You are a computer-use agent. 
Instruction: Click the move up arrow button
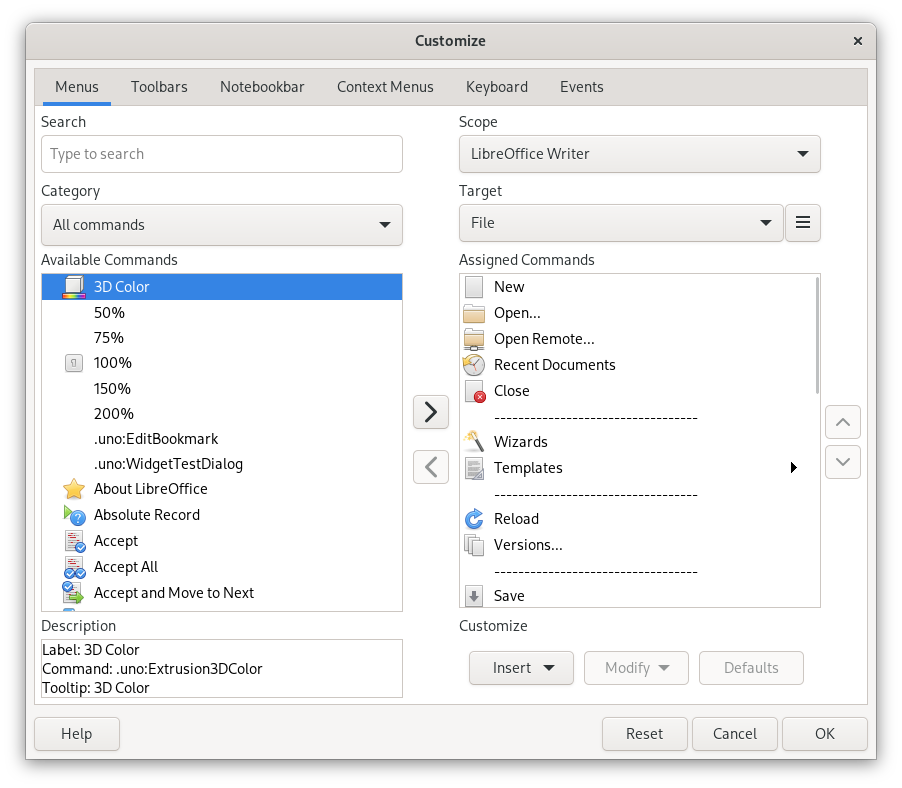(842, 422)
